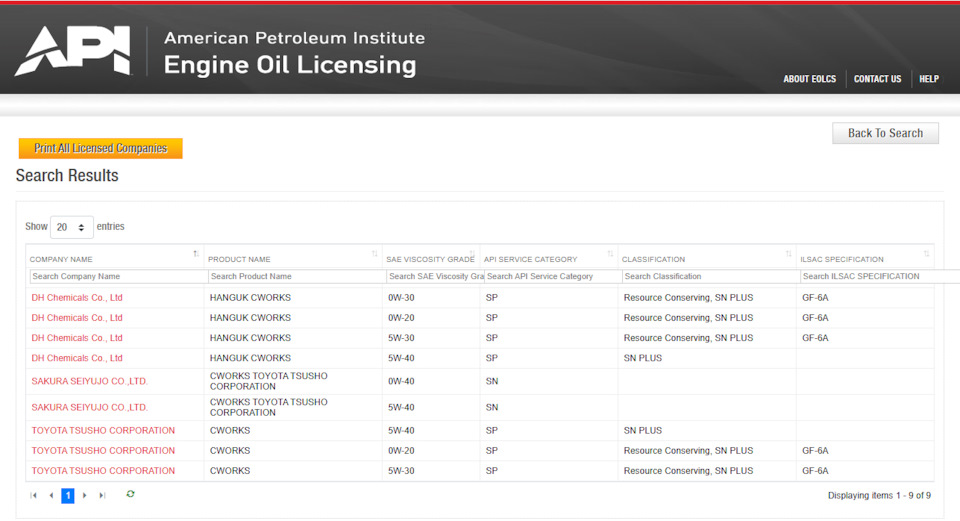
Task: Select page 1 in pagination
Action: click(68, 495)
